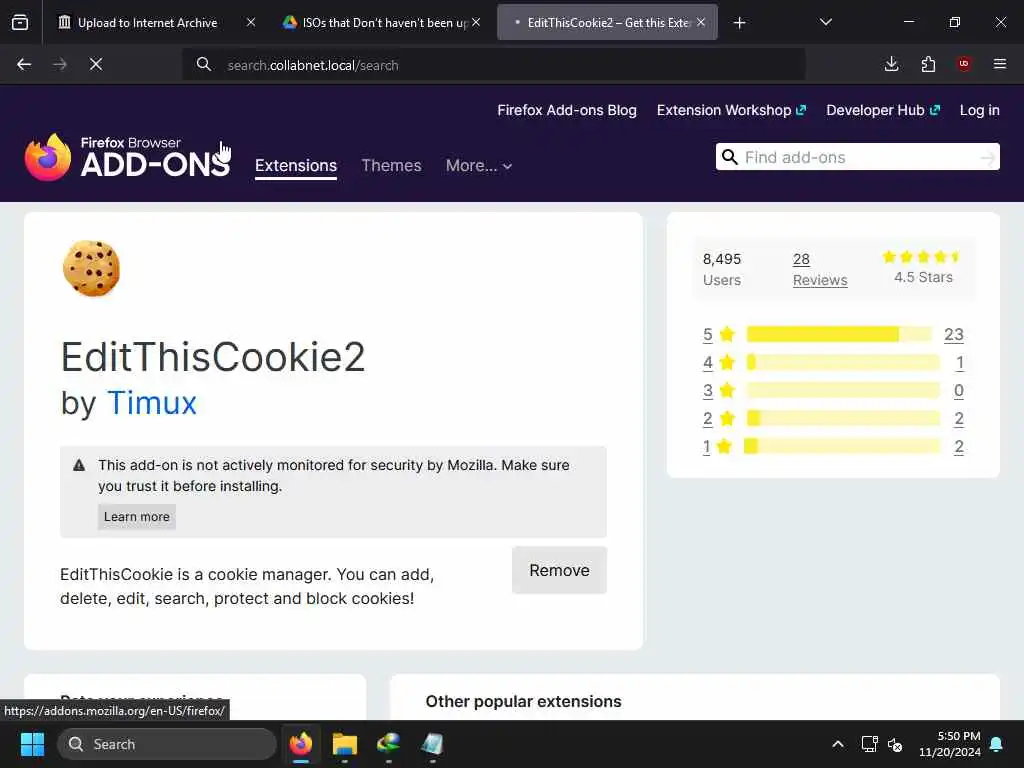
Task: Click the Firefox Browser ADD-ONS logo
Action: click(127, 157)
